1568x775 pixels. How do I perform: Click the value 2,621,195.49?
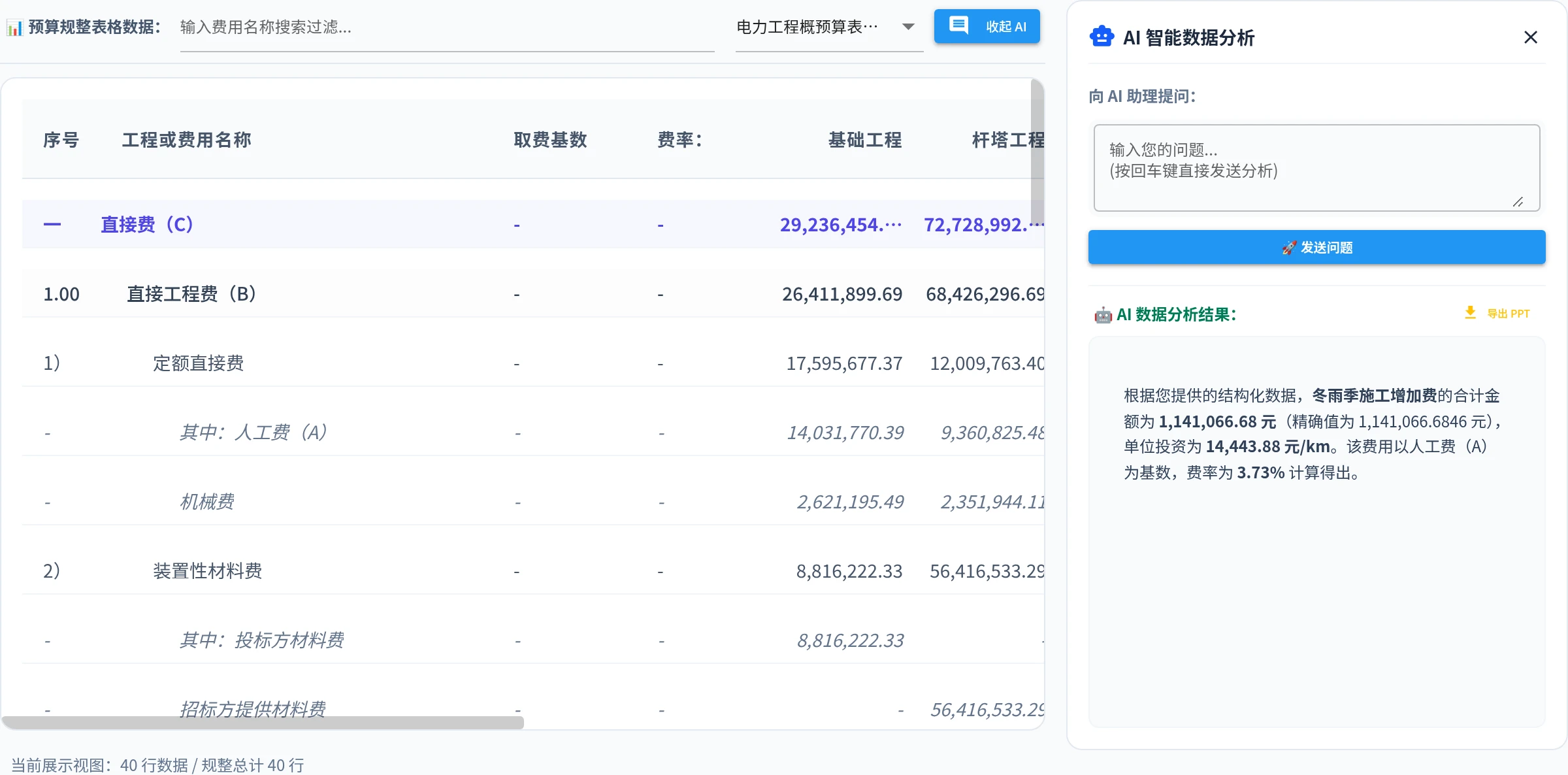[850, 502]
